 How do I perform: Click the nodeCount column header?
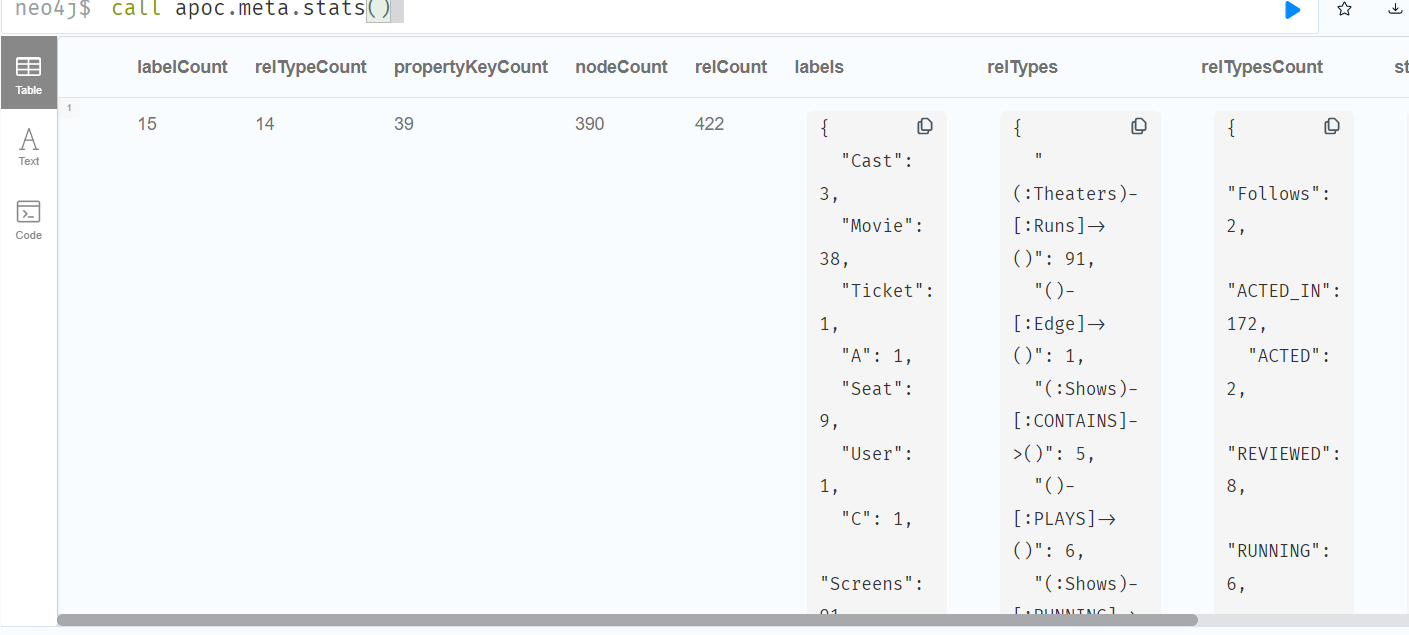[x=621, y=67]
